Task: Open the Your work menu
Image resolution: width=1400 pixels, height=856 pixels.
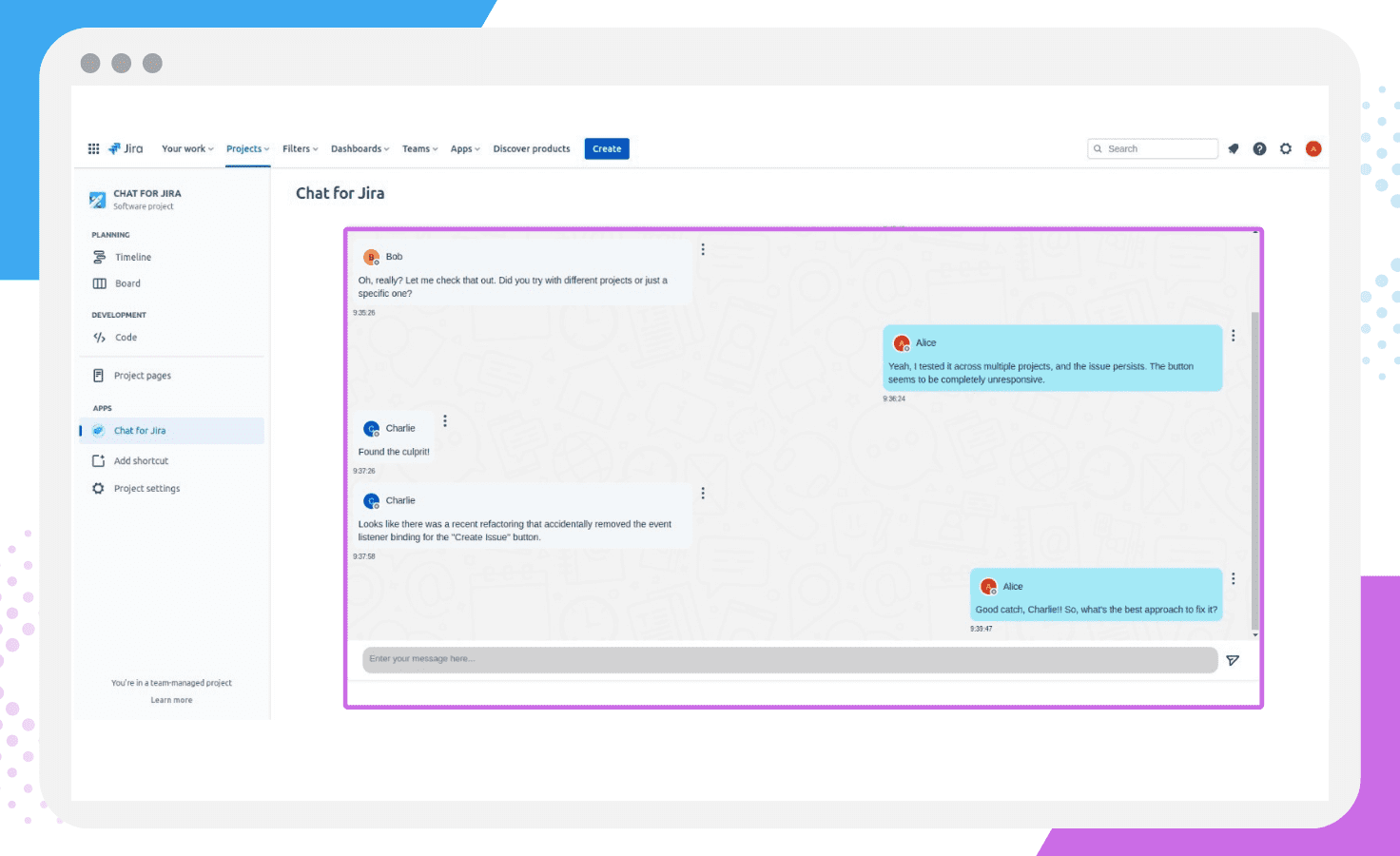Action: pyautogui.click(x=185, y=148)
